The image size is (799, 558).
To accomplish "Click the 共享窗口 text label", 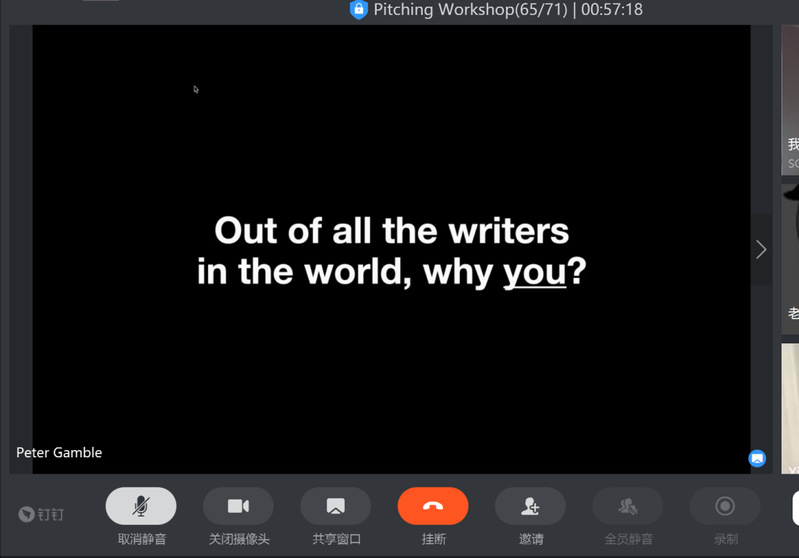I will 335,539.
